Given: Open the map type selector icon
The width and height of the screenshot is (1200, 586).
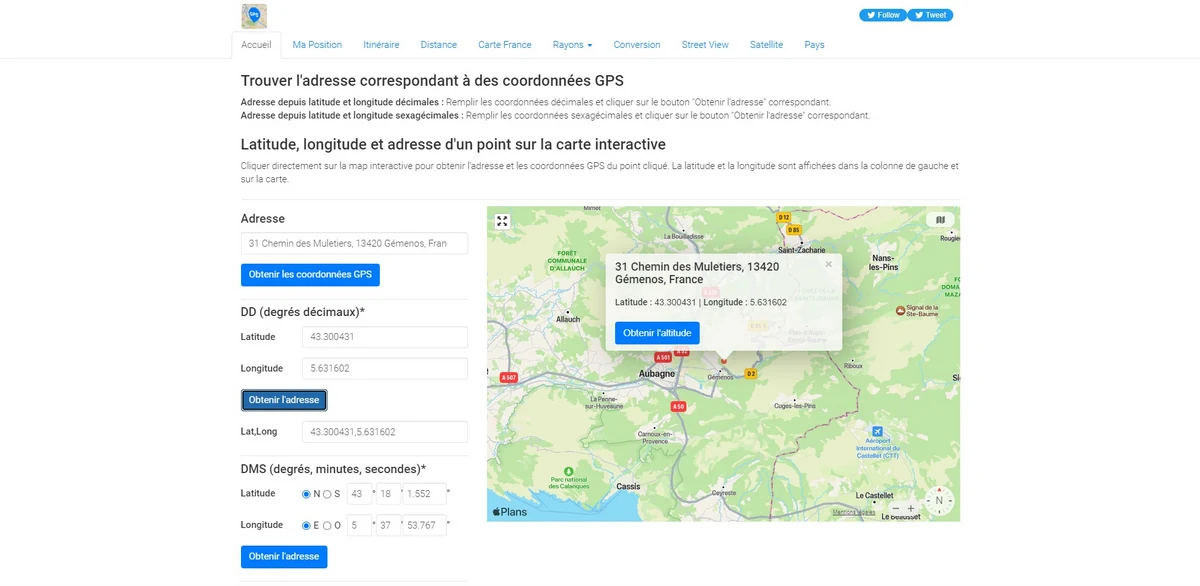Looking at the screenshot, I should tap(939, 219).
